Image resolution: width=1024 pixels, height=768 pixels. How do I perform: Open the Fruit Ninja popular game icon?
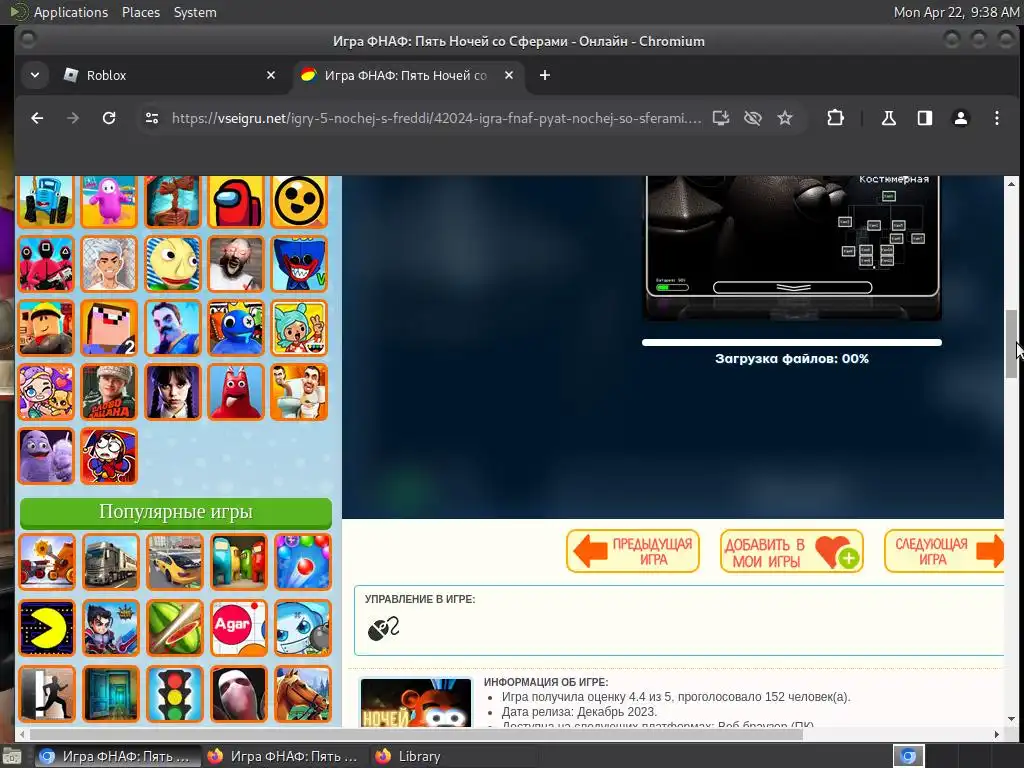click(174, 628)
